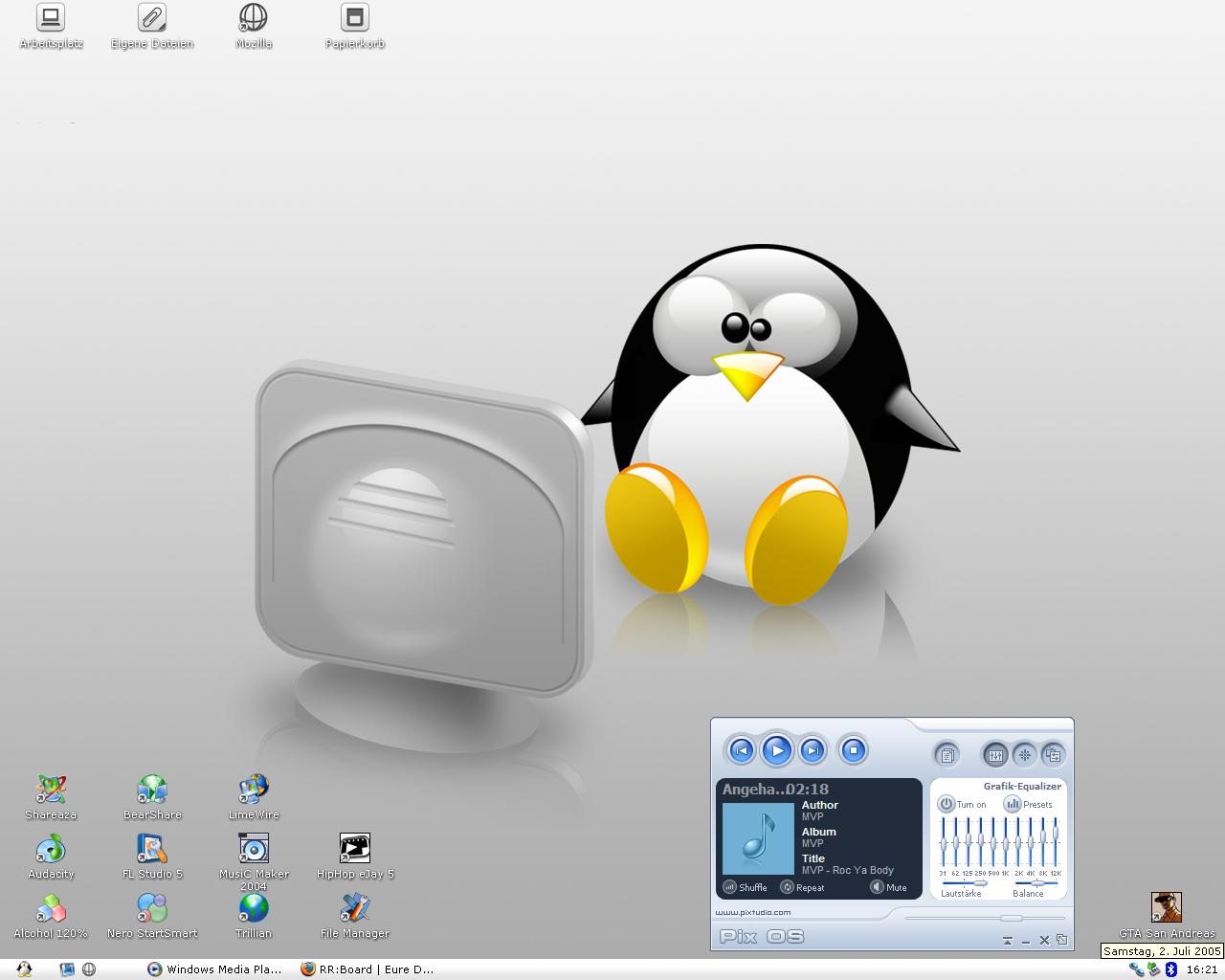Open the equalizer Presets list
The image size is (1225, 980).
pyautogui.click(x=1028, y=804)
